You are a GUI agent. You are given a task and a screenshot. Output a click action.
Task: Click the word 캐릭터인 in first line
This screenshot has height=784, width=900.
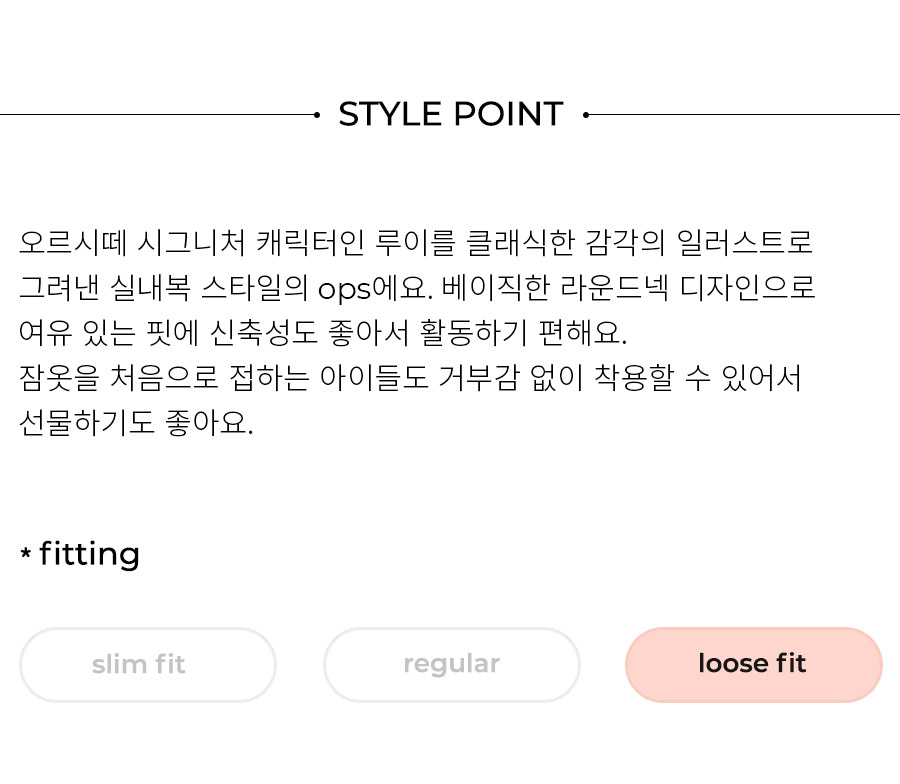311,242
